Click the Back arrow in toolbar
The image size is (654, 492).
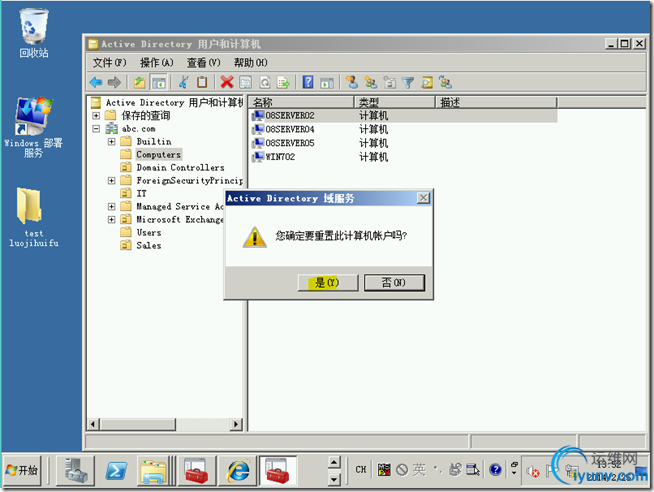coord(96,83)
